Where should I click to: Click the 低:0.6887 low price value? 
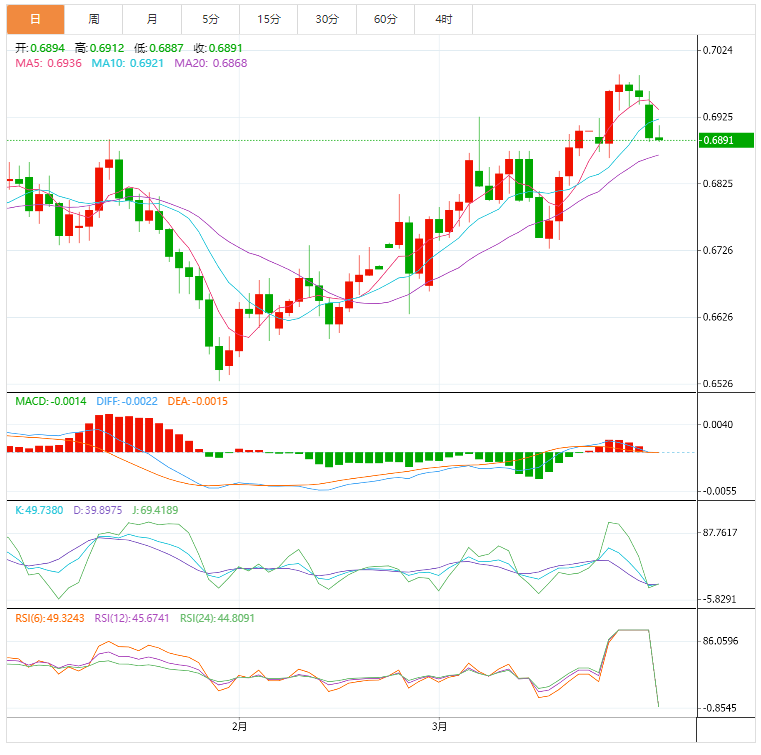[x=159, y=48]
